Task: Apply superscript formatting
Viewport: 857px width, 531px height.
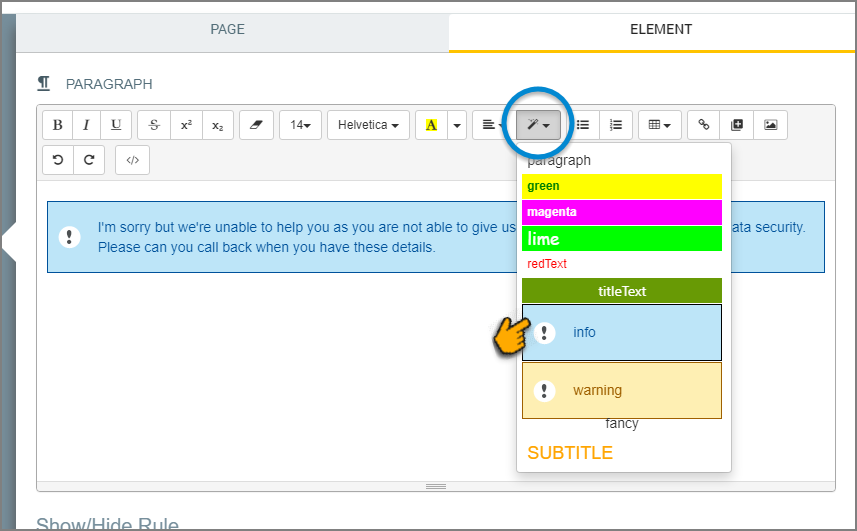Action: coord(186,125)
